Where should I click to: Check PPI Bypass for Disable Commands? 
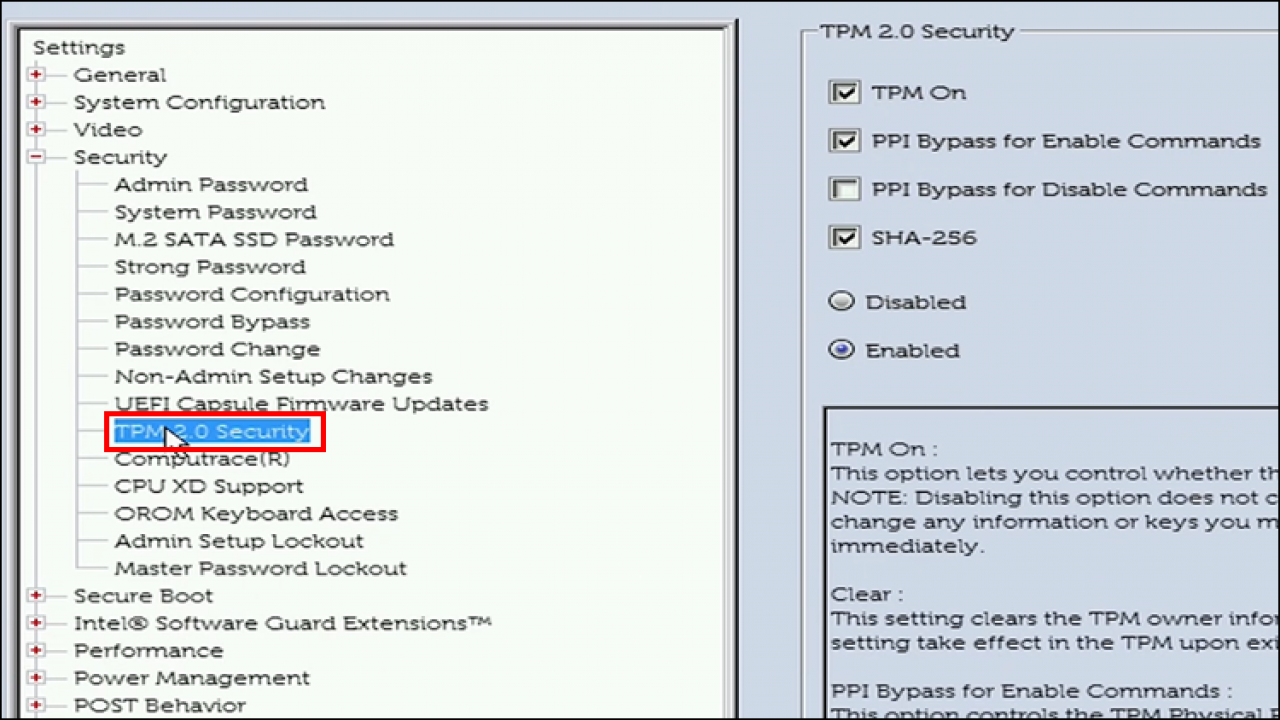pos(844,189)
